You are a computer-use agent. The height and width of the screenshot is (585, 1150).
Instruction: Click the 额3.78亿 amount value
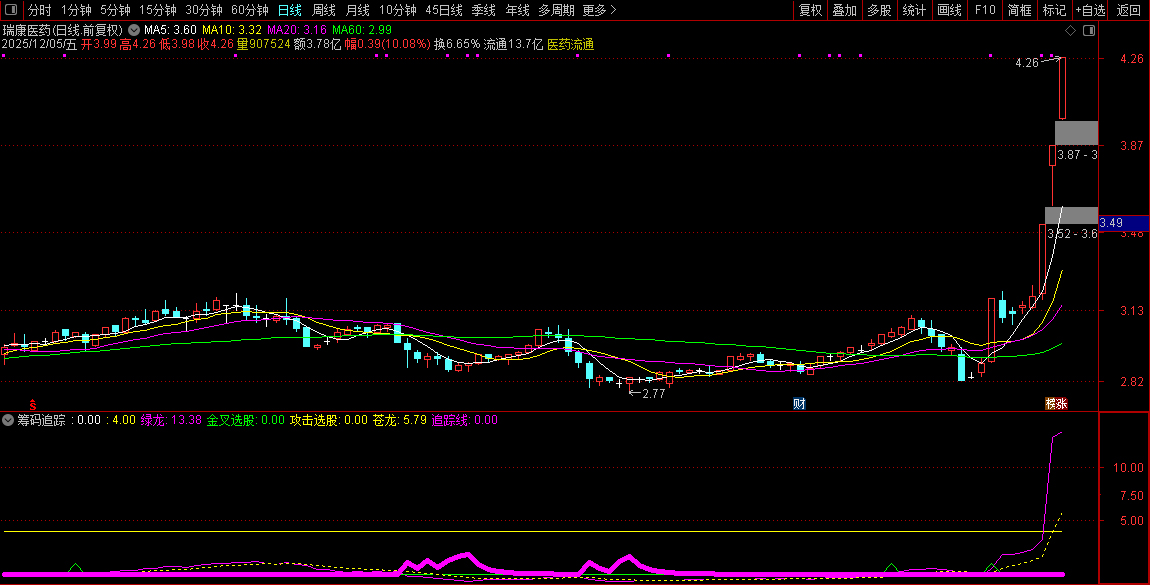(317, 45)
